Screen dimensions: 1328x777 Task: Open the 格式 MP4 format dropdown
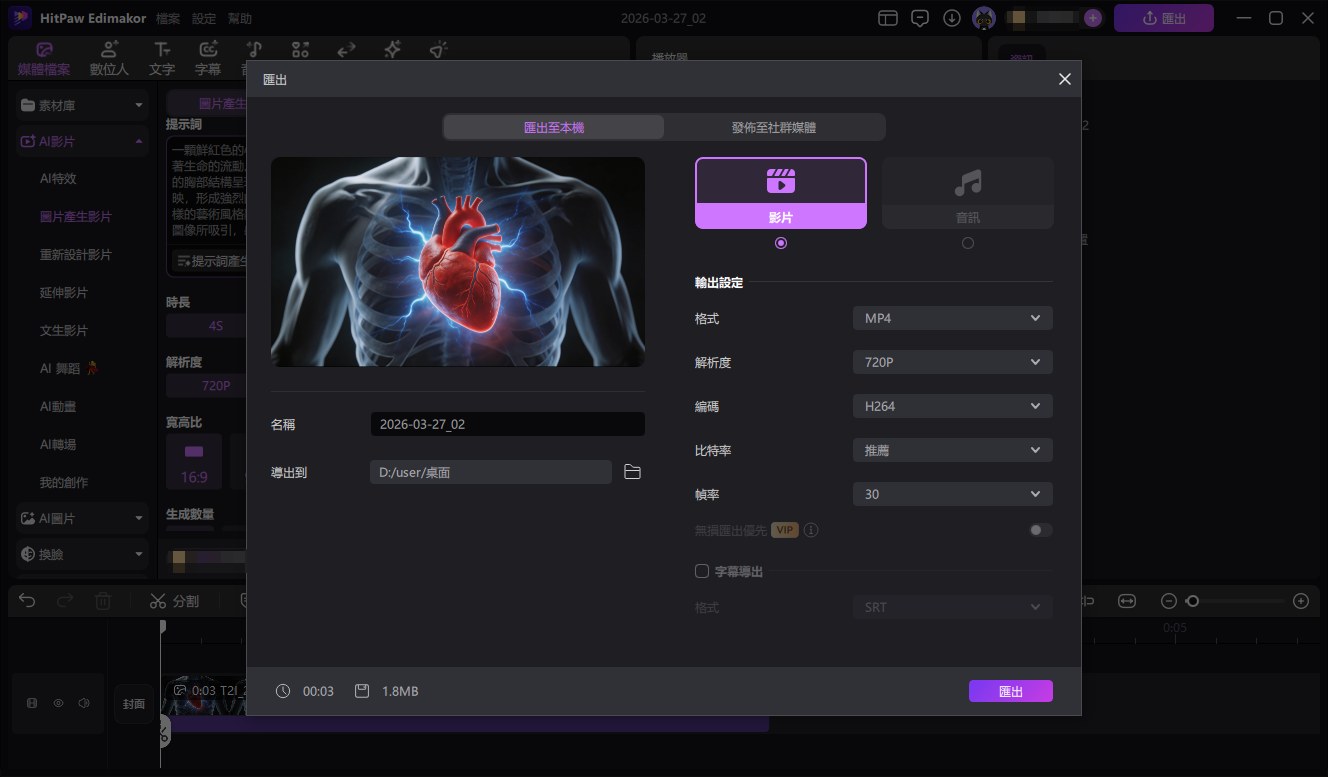coord(952,319)
